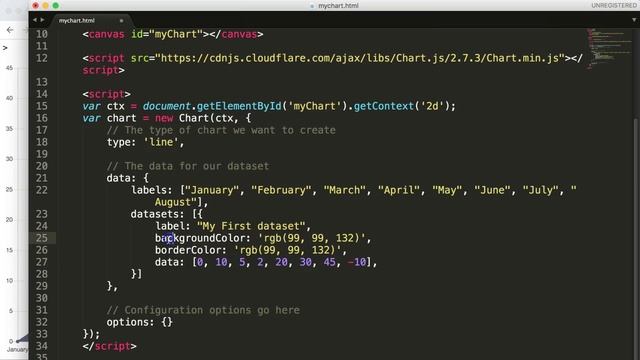Click the Configuration options comment

pyautogui.click(x=203, y=310)
